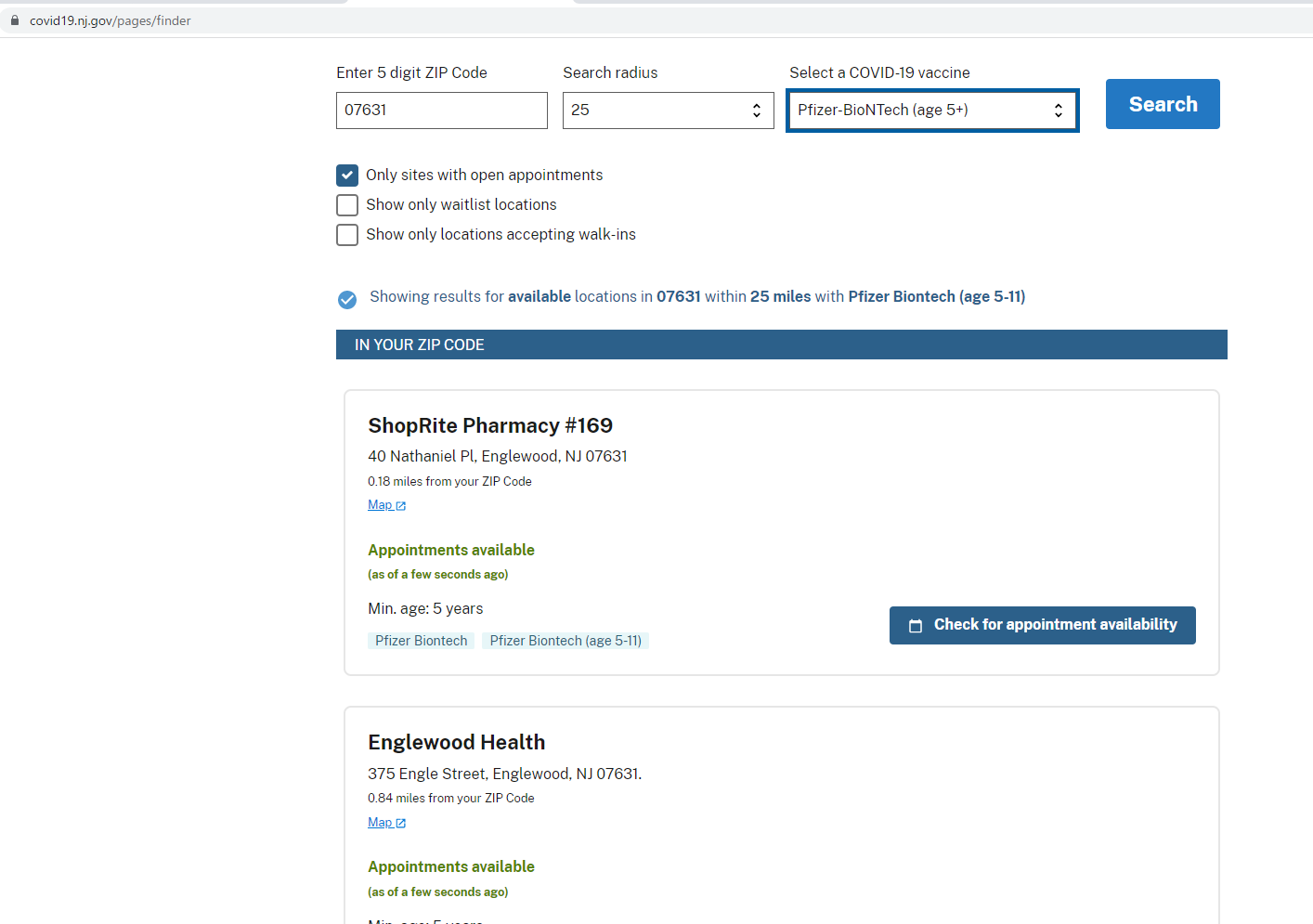Click the lock icon in address bar
This screenshot has height=924, width=1313.
[x=15, y=20]
